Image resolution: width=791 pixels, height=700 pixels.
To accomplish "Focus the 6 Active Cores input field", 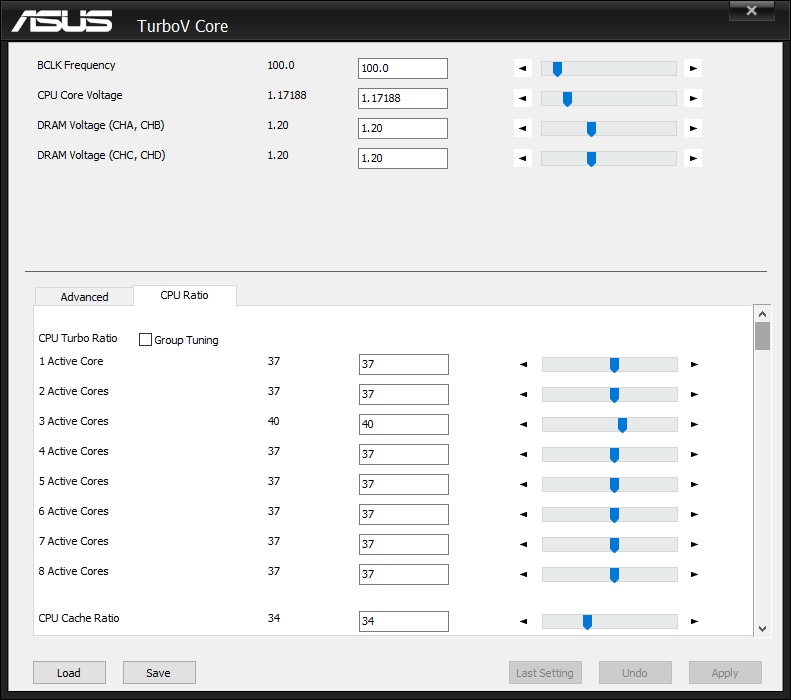I will tap(404, 514).
